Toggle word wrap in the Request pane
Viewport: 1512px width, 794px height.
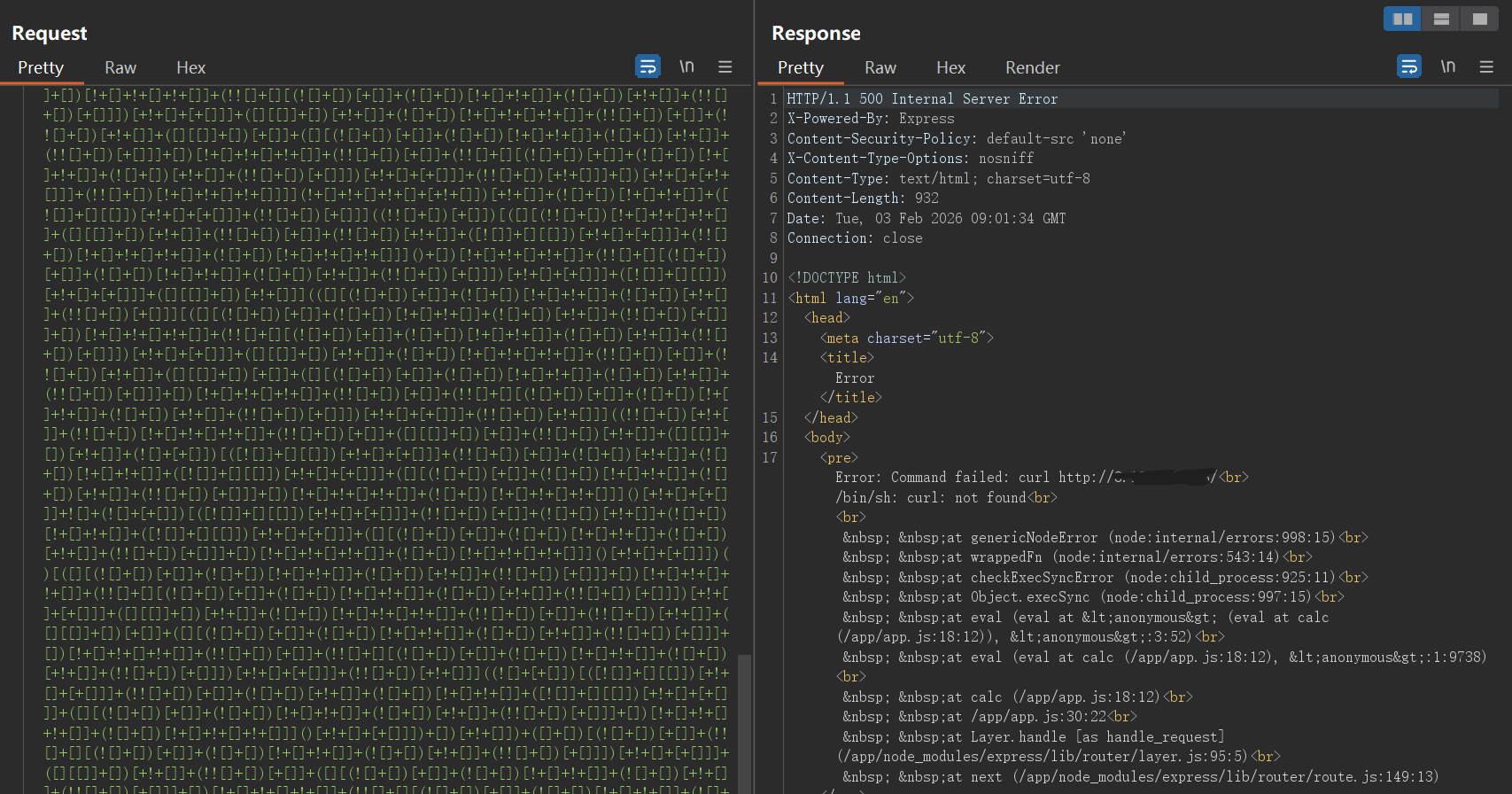[x=647, y=66]
